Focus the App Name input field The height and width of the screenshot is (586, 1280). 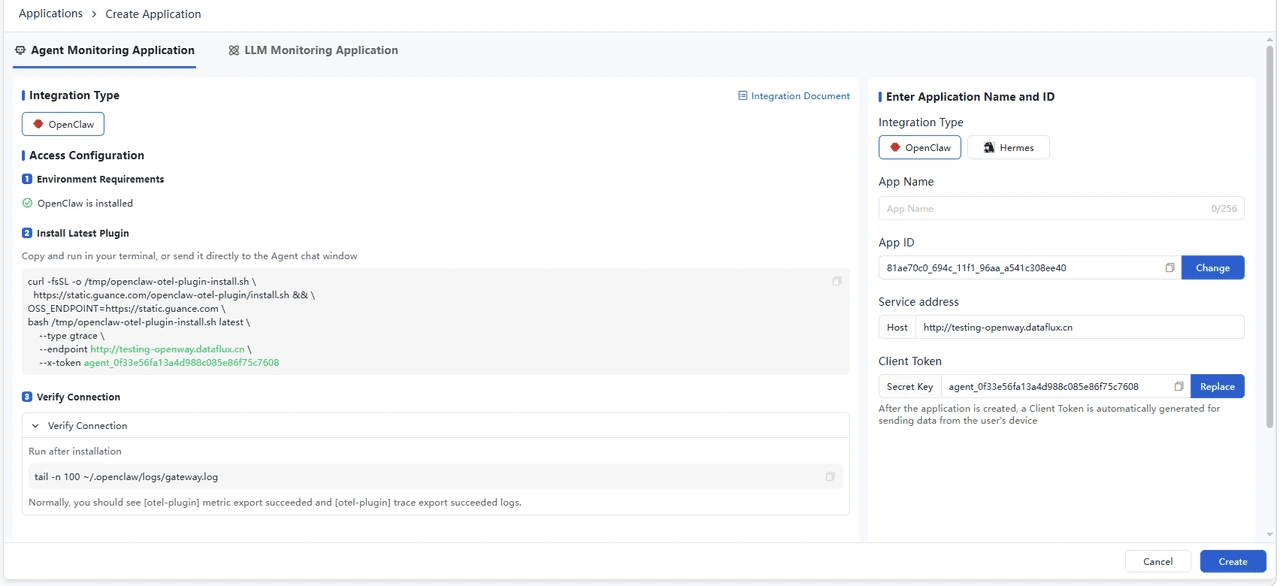click(x=1061, y=208)
